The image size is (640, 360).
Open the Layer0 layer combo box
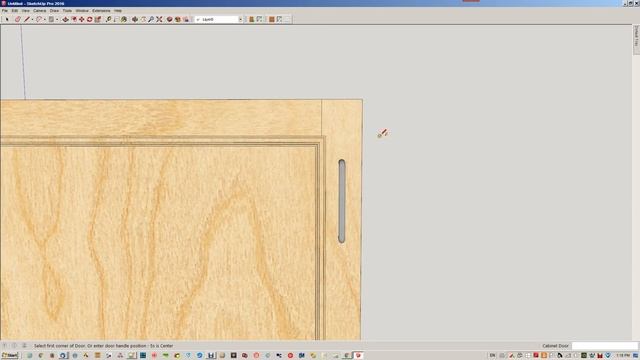[x=218, y=19]
